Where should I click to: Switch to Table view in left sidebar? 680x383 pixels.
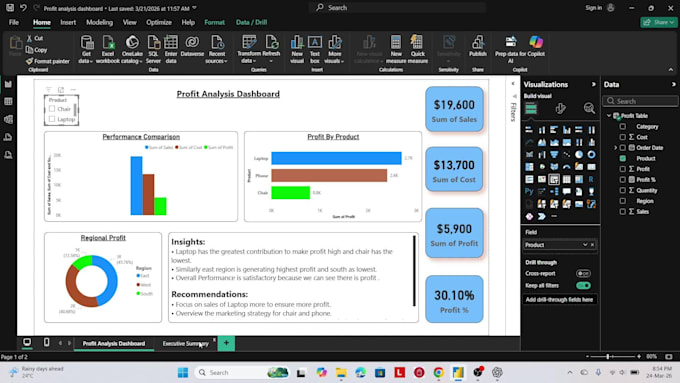tap(8, 101)
